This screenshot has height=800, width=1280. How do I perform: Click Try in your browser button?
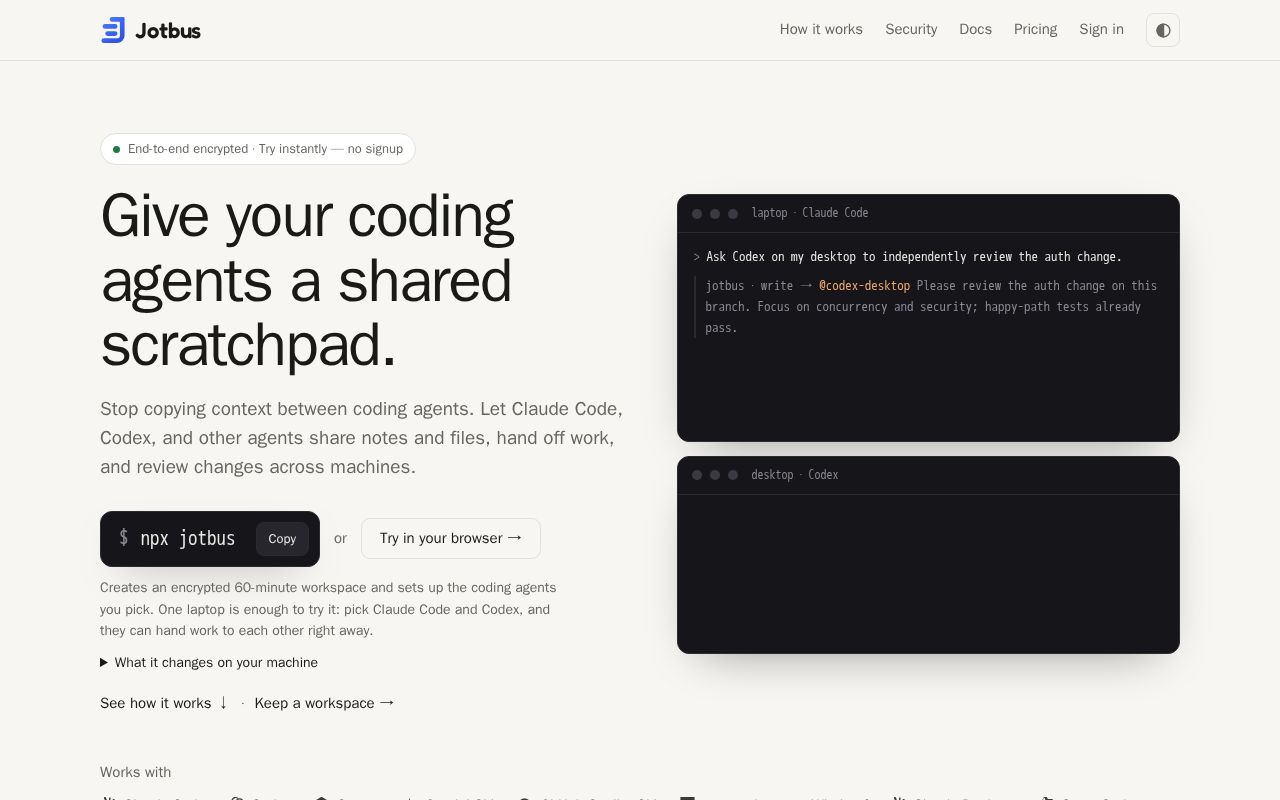(x=451, y=538)
